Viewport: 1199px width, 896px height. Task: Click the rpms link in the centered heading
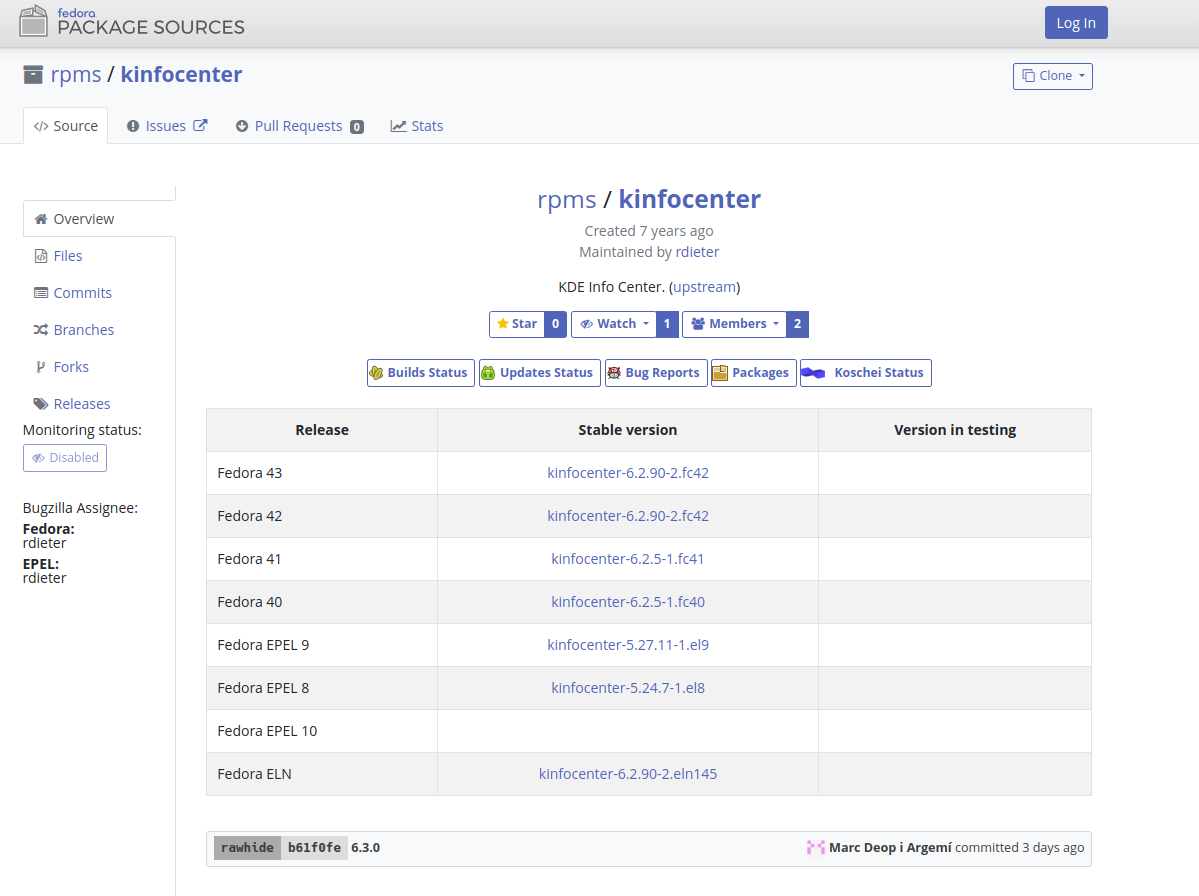(567, 199)
